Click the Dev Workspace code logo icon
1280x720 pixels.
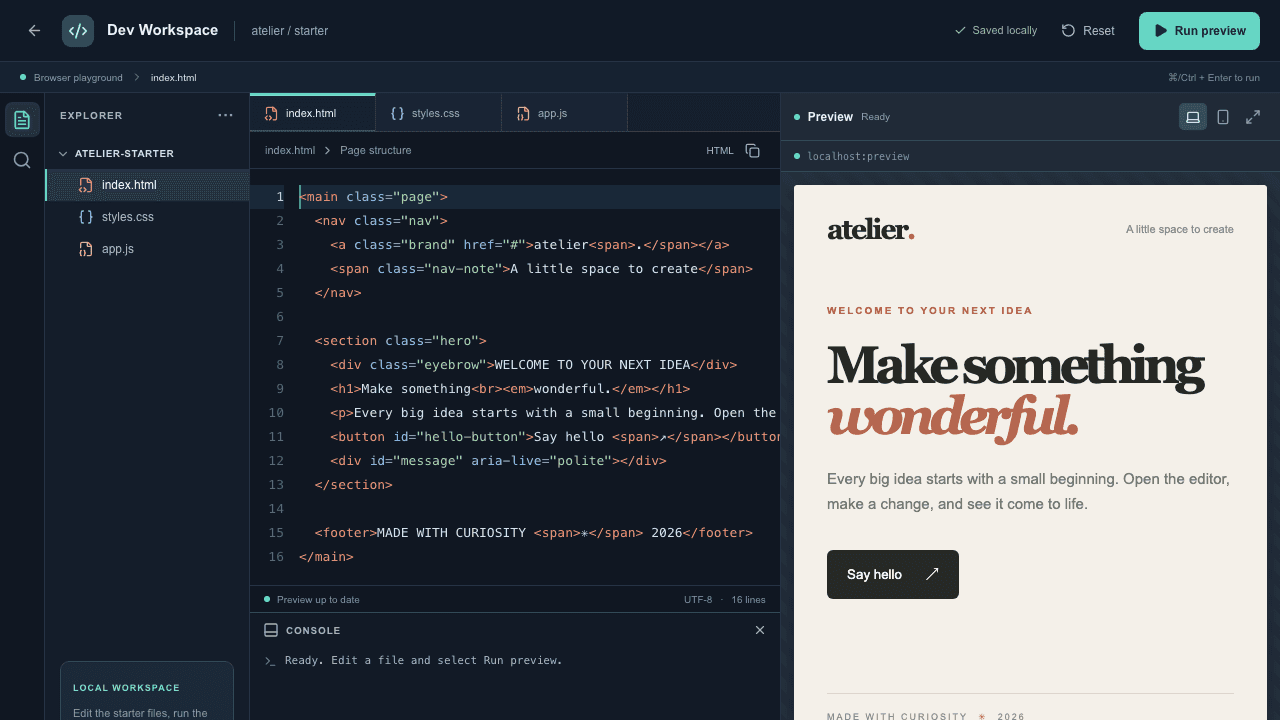pyautogui.click(x=78, y=31)
